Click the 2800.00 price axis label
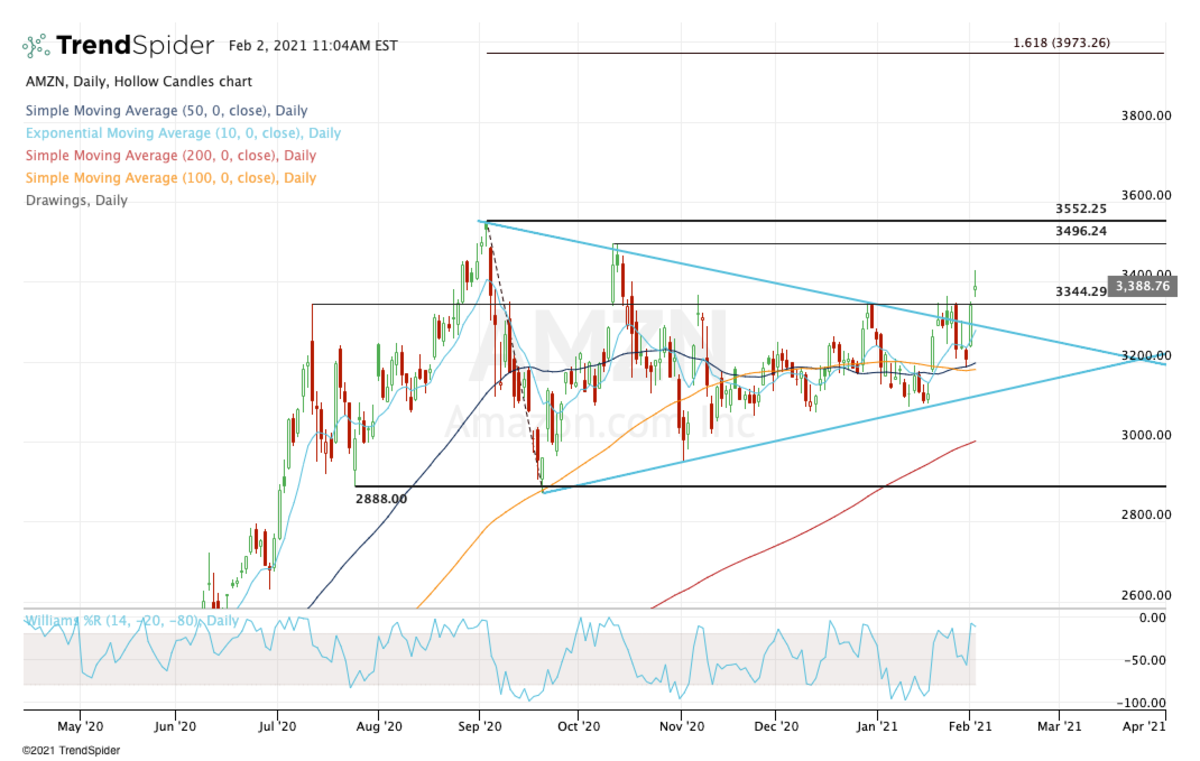 [x=1146, y=515]
